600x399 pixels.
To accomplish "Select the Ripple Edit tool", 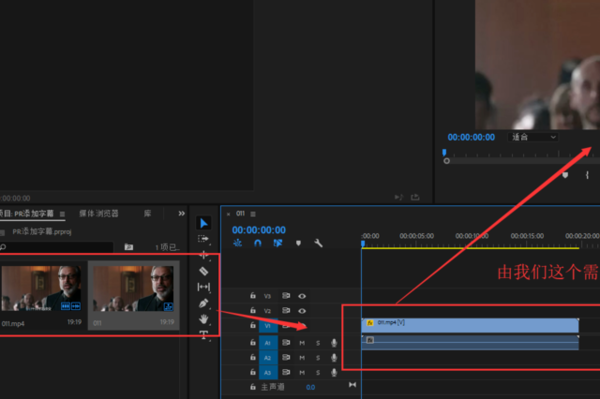I will click(204, 254).
